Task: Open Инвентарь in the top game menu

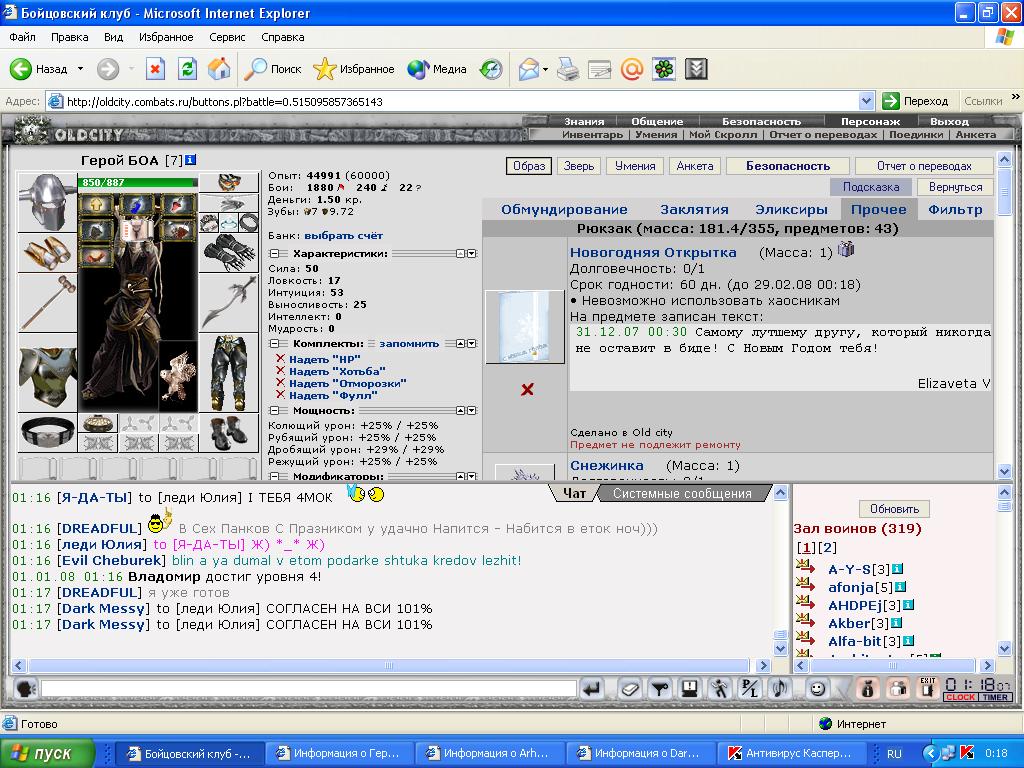Action: click(592, 135)
